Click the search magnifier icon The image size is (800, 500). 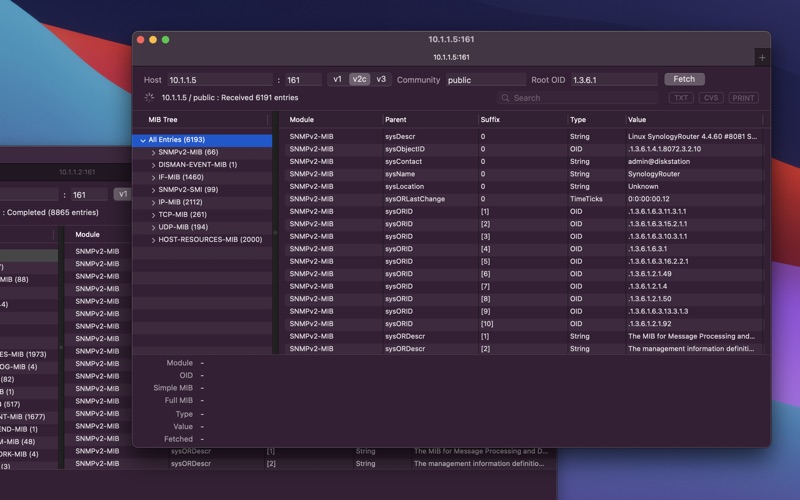pos(505,98)
